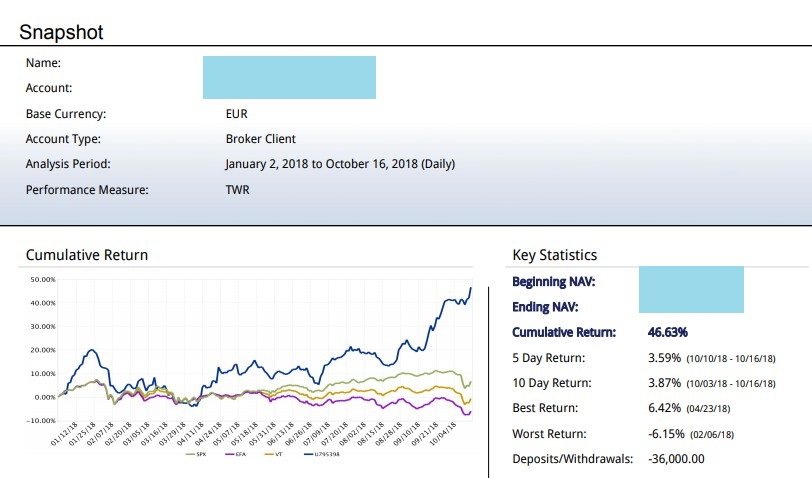Image resolution: width=812 pixels, height=478 pixels.
Task: Click the Cumulative Return chart title
Action: click(87, 255)
